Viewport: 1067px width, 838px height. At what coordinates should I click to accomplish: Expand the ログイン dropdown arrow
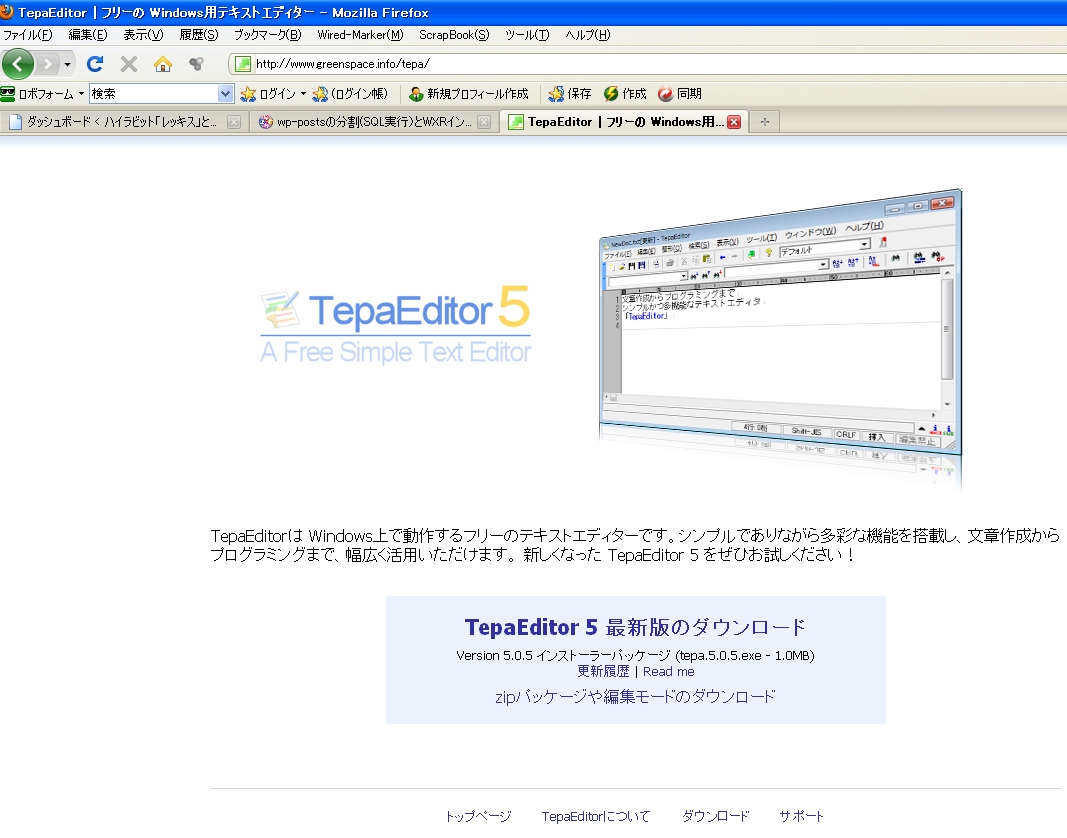pos(303,94)
